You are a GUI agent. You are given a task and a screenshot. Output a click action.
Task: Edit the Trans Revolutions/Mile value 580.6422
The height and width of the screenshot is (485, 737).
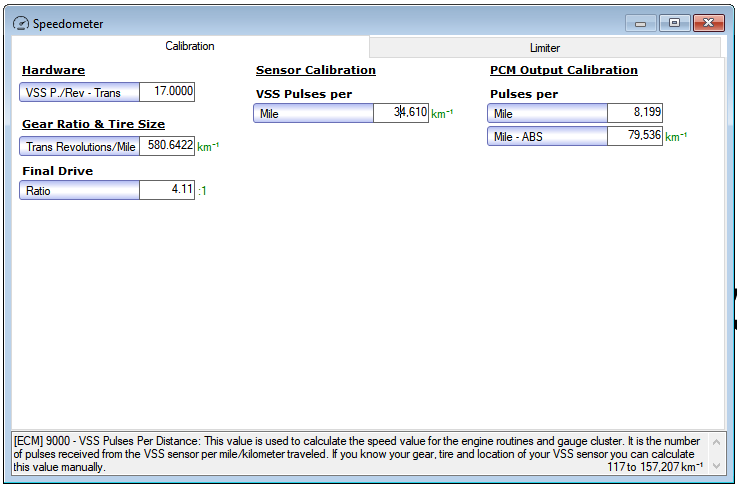click(167, 146)
